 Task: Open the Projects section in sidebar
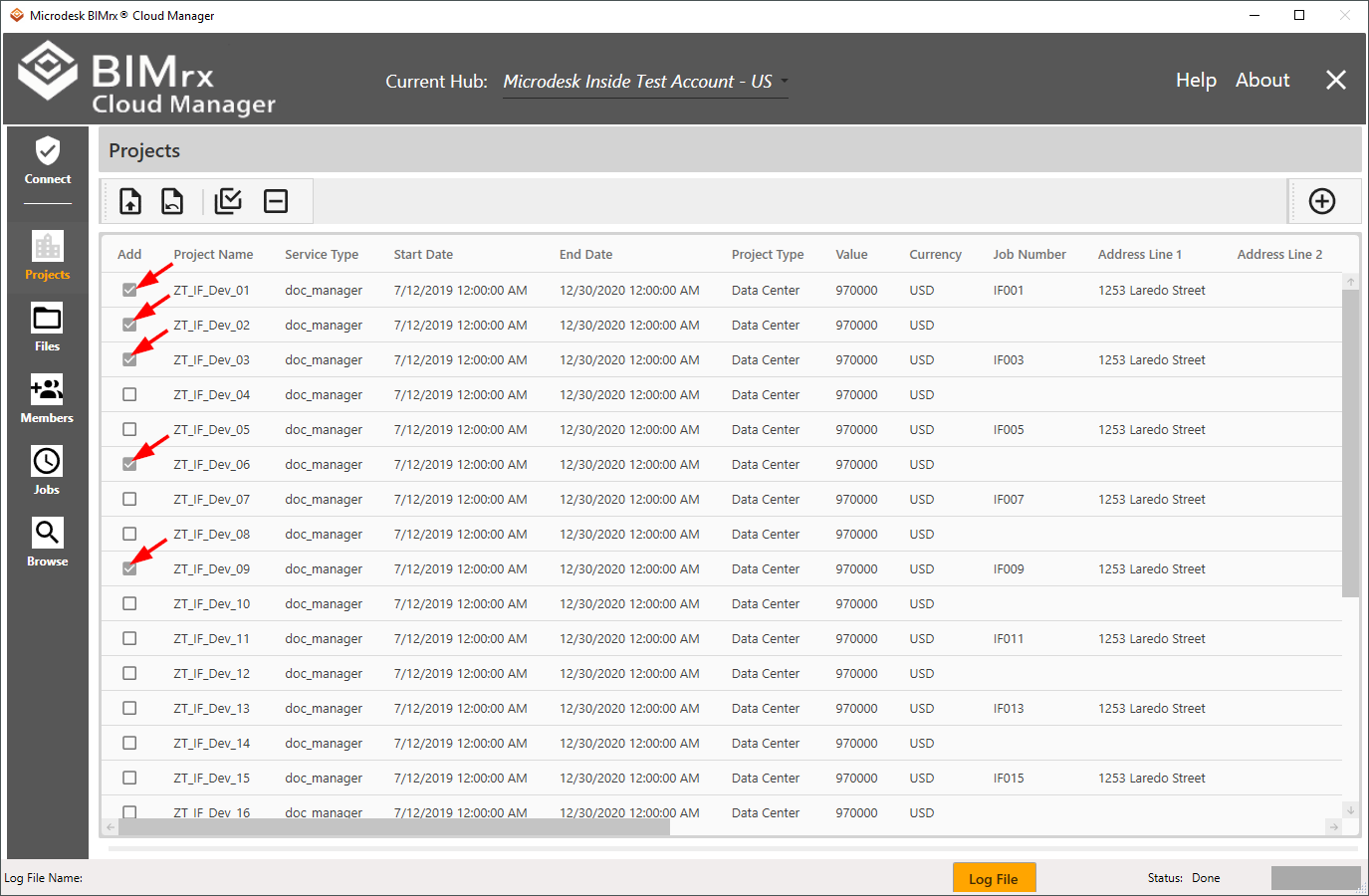(x=48, y=255)
